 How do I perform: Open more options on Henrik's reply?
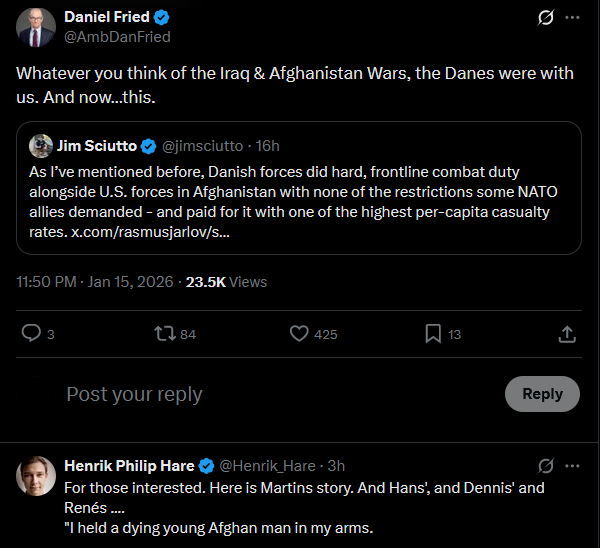pos(572,466)
